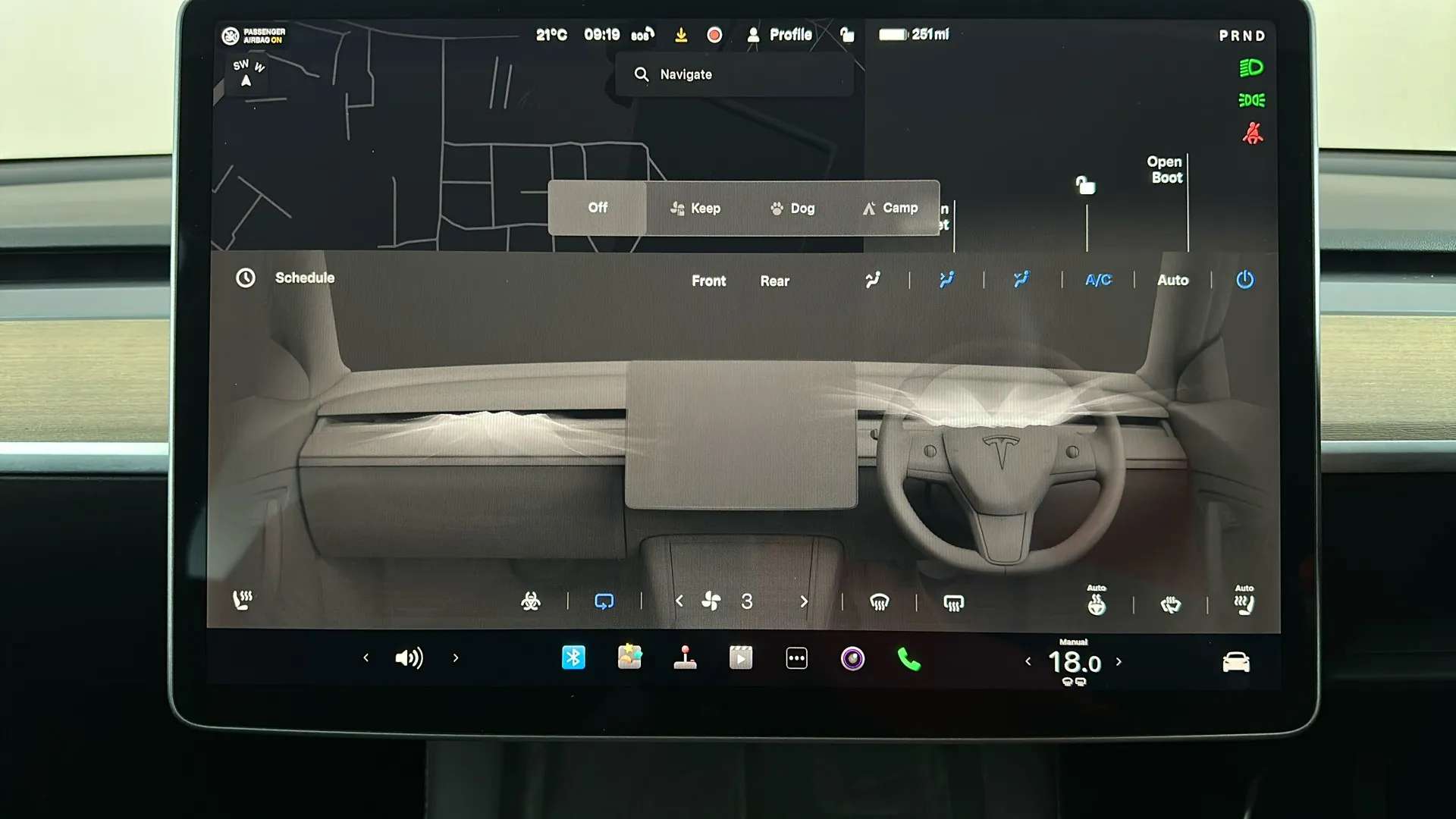Switch to the Rear climate tab
This screenshot has width=1456, height=819.
774,281
